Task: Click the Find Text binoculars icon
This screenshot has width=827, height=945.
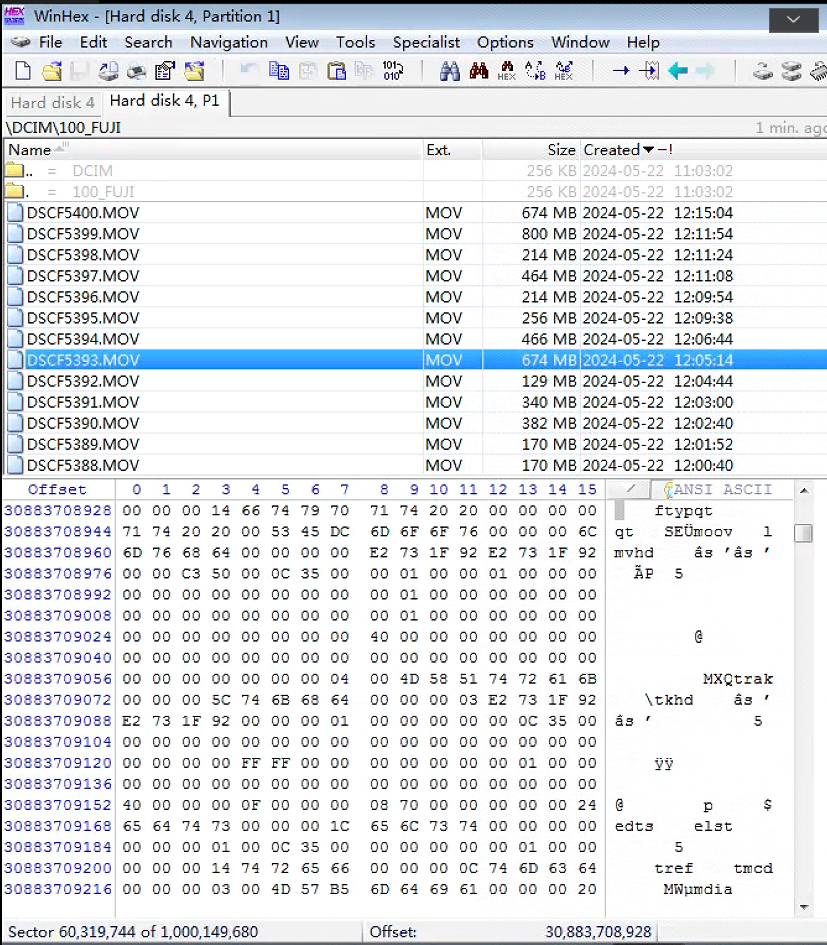Action: tap(450, 71)
